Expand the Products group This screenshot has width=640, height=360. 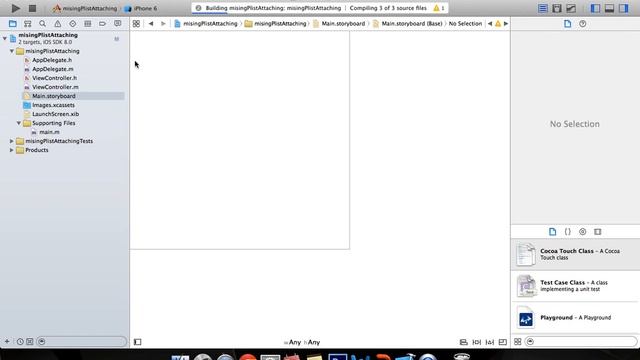click(12, 150)
